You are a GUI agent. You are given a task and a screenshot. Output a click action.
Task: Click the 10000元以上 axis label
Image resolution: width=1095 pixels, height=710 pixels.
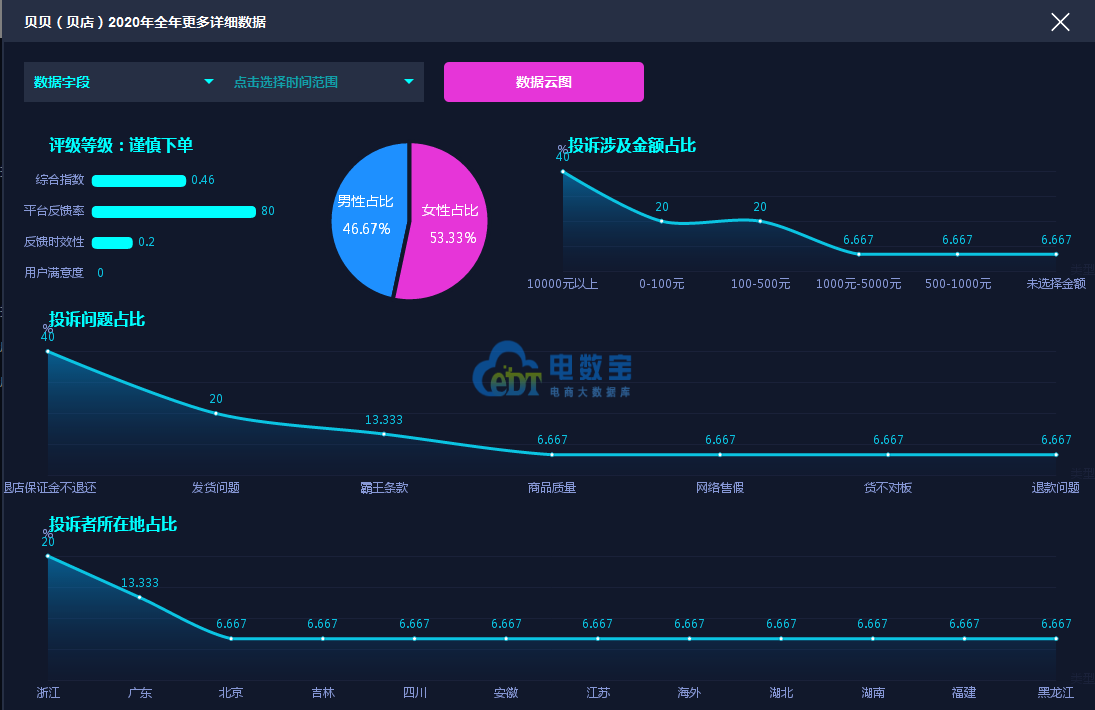562,283
